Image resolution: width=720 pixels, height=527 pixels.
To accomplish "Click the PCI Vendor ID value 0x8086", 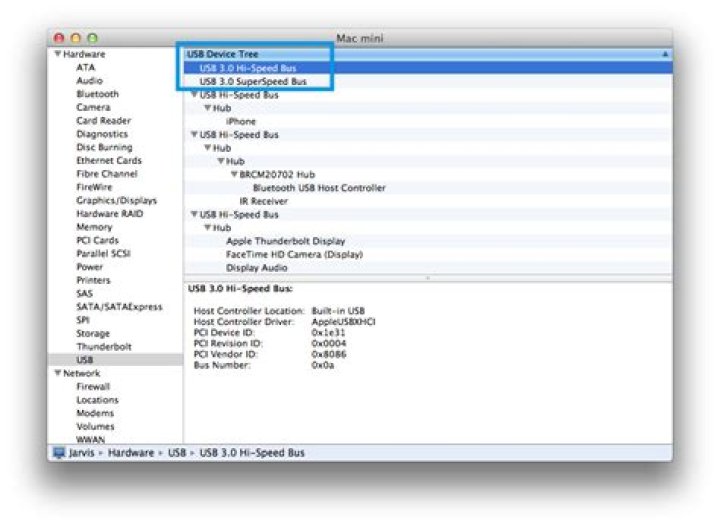I will point(329,354).
